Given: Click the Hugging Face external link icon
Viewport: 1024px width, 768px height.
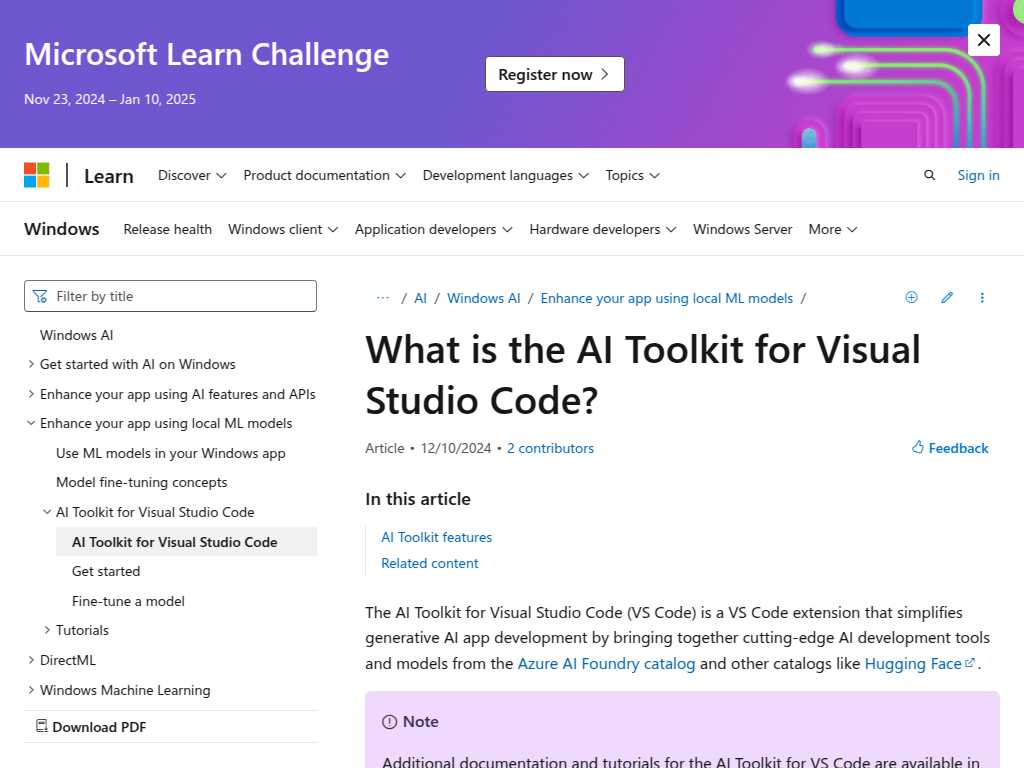Looking at the screenshot, I should (970, 663).
